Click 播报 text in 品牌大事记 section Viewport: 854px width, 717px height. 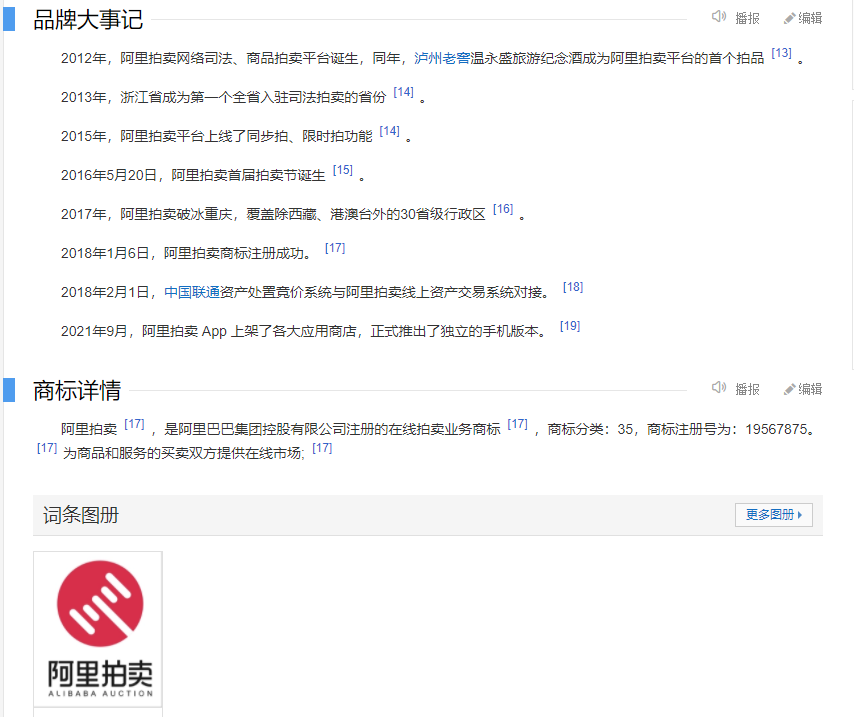747,19
